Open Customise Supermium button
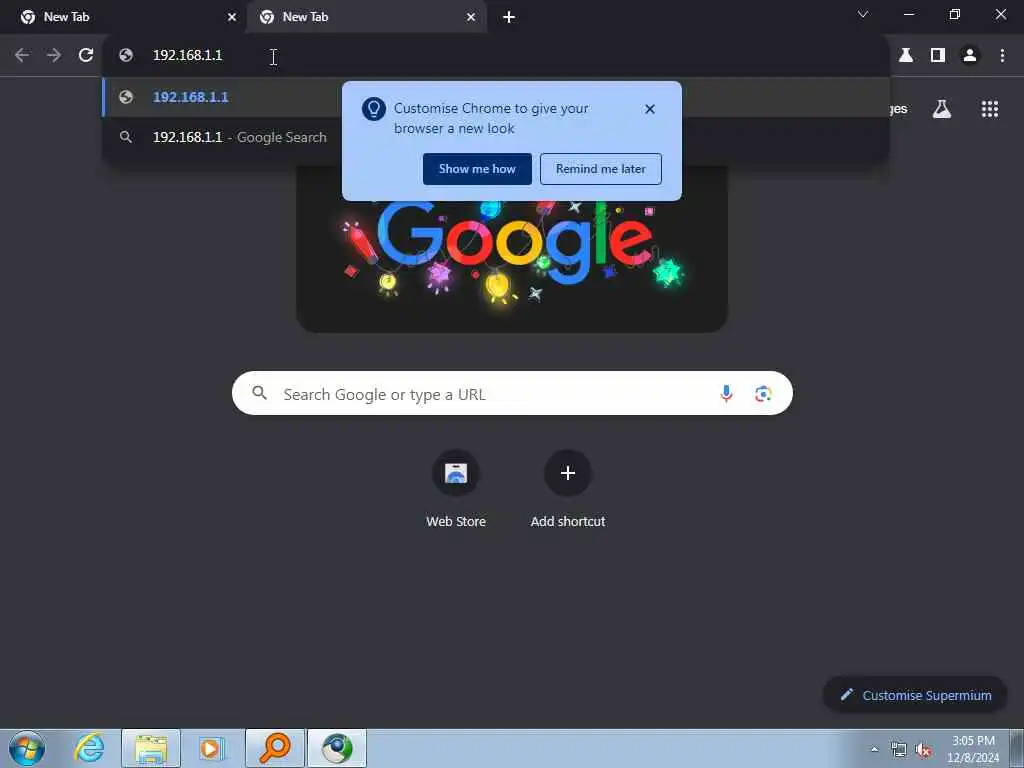The width and height of the screenshot is (1024, 768). pyautogui.click(x=915, y=695)
